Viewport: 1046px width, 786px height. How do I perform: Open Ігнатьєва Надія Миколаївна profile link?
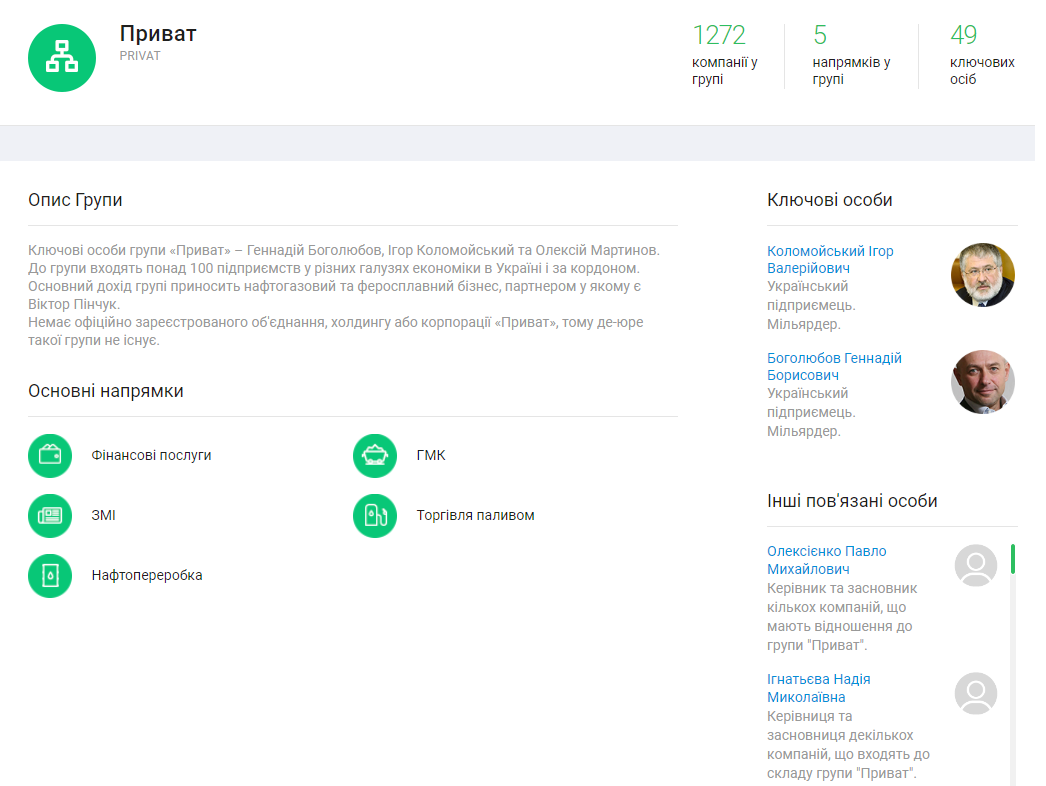coord(818,688)
